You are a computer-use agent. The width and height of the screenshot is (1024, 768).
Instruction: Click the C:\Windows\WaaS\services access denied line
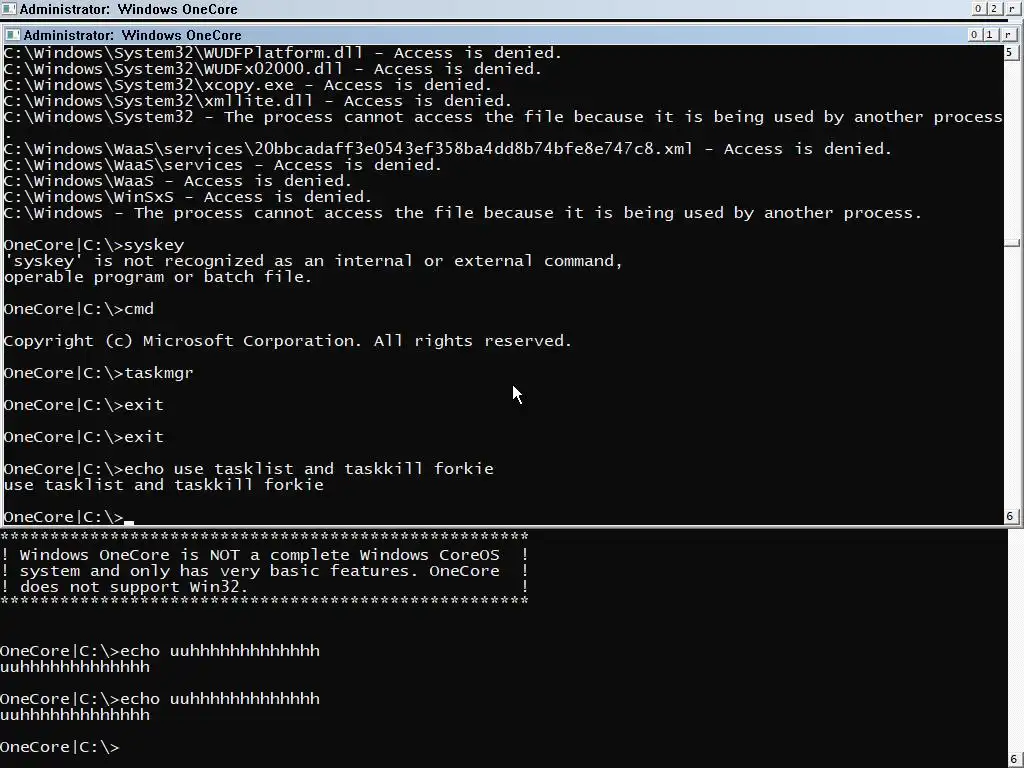coord(223,165)
